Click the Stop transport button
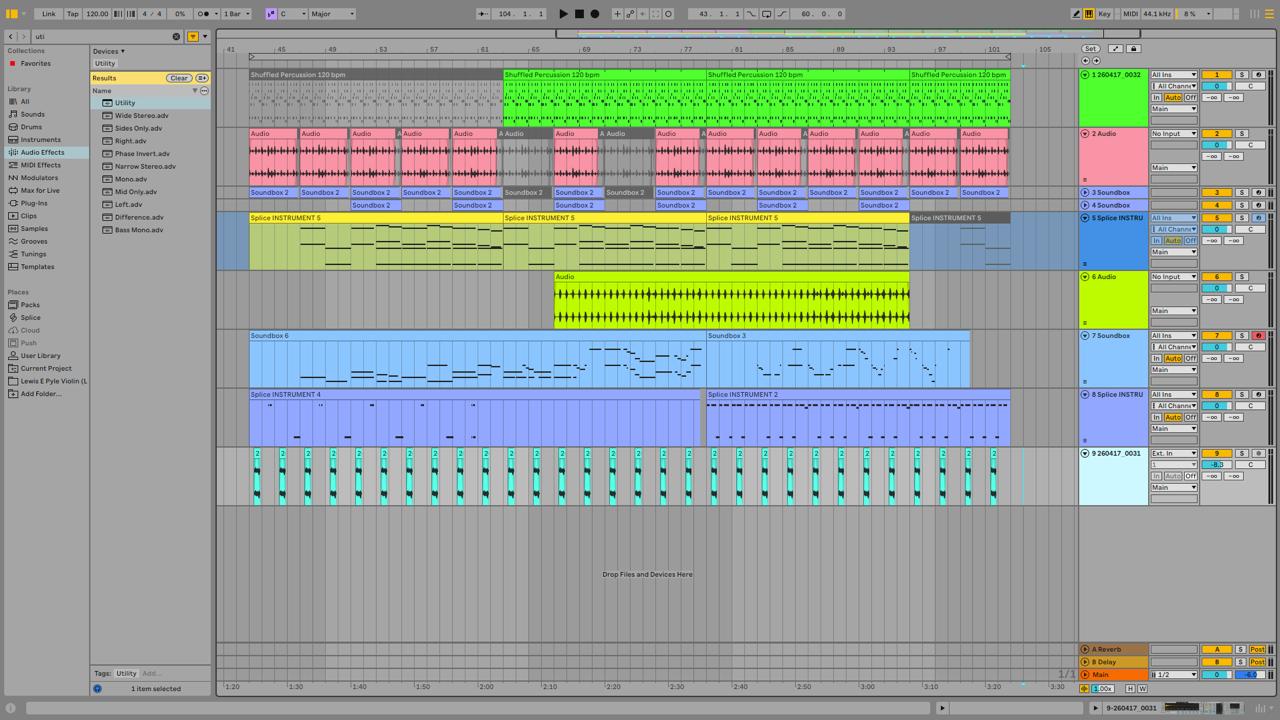Image resolution: width=1280 pixels, height=720 pixels. tap(579, 14)
